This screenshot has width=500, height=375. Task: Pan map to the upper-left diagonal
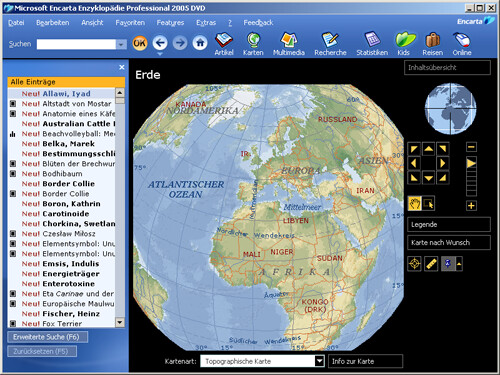pyautogui.click(x=414, y=149)
